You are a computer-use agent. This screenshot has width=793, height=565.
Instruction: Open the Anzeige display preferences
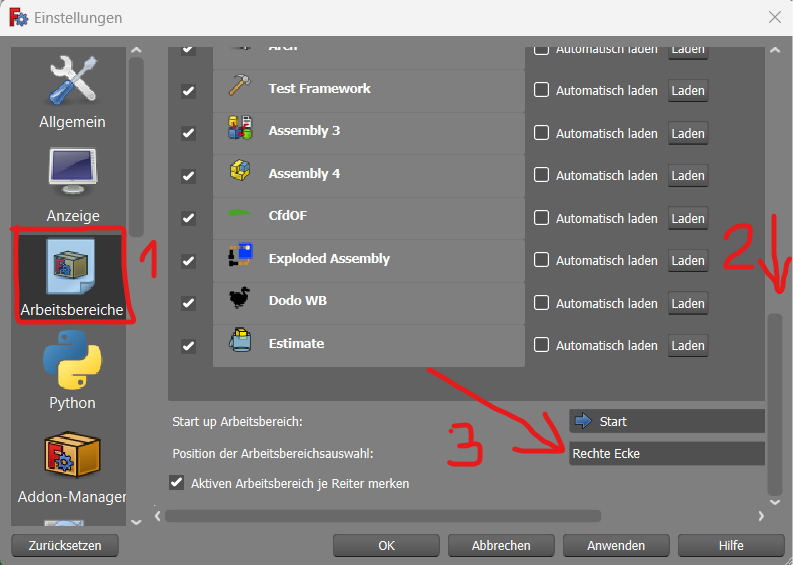coord(73,185)
